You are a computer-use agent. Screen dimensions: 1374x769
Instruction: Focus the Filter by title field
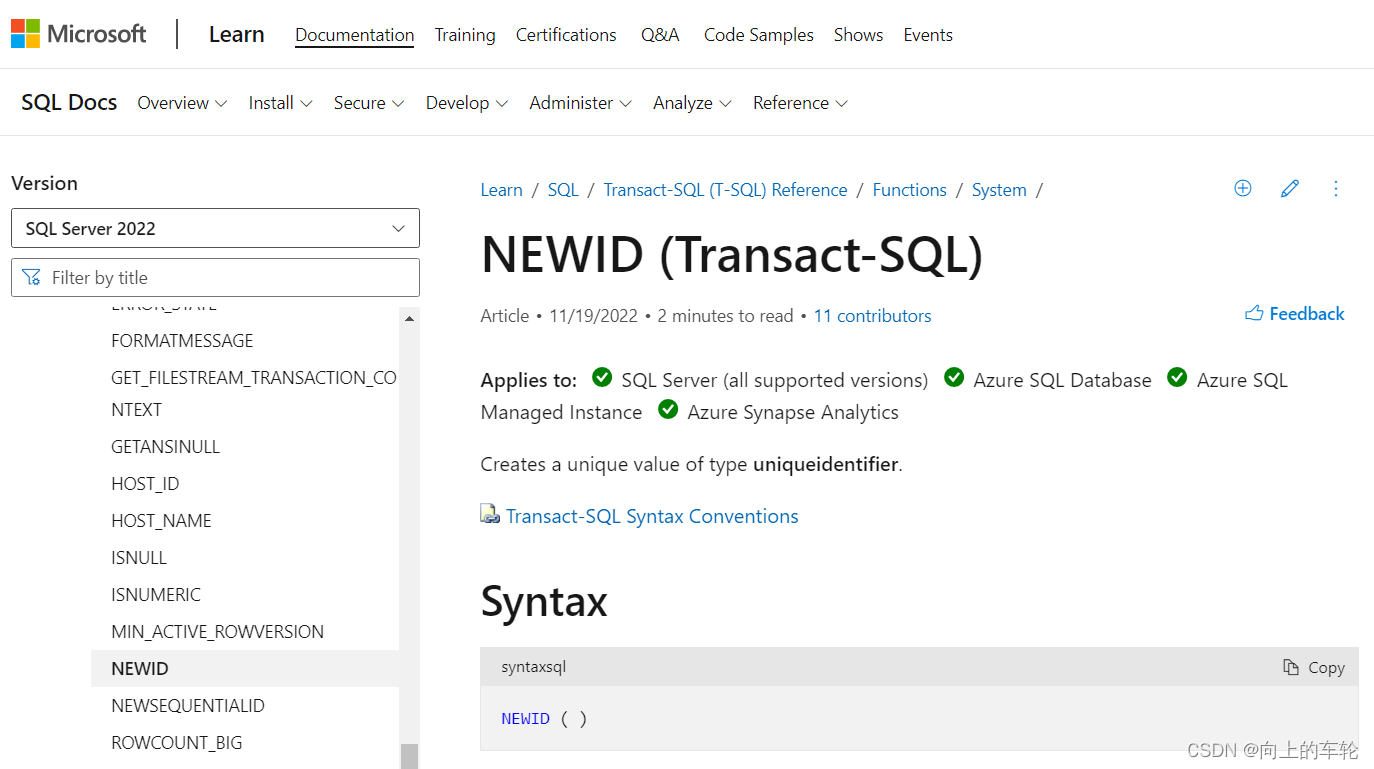215,277
